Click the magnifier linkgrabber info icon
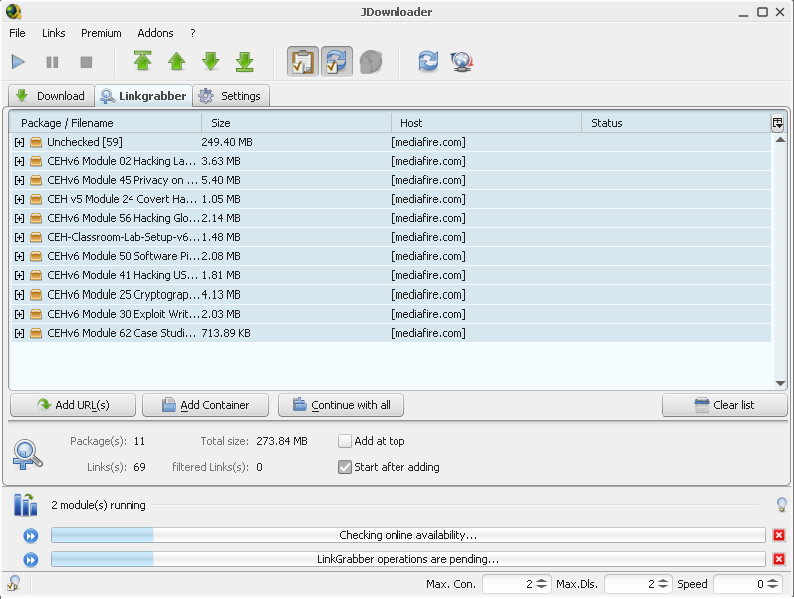 (x=27, y=455)
